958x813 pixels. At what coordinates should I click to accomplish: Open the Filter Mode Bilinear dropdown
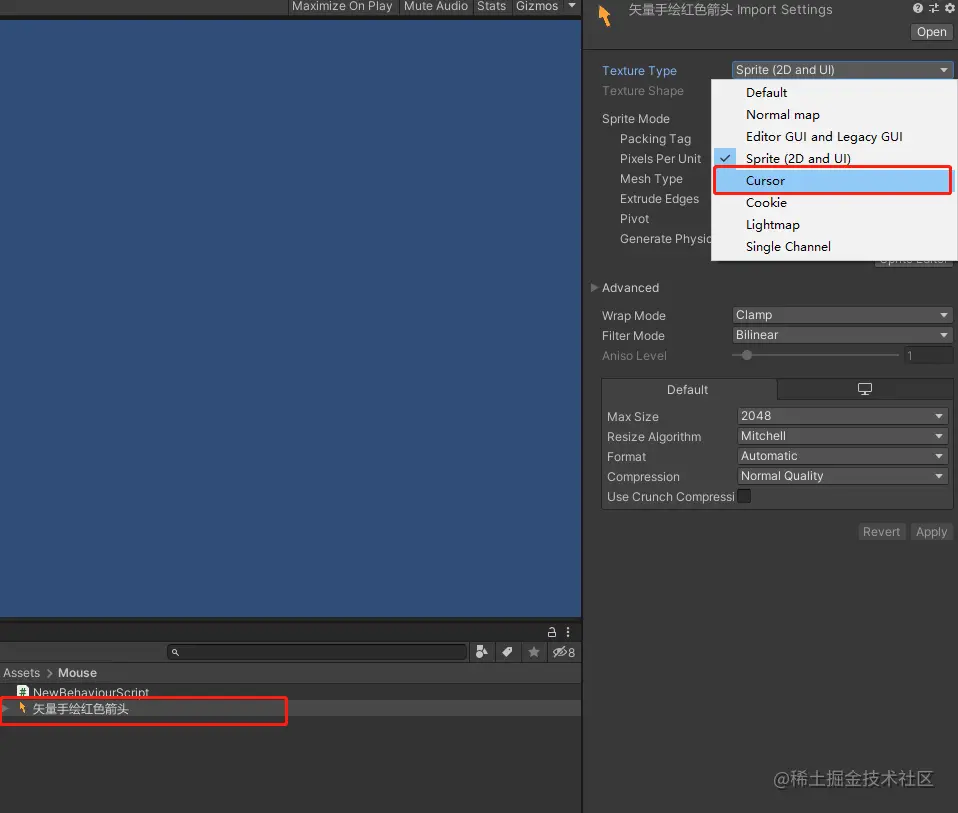(x=842, y=335)
